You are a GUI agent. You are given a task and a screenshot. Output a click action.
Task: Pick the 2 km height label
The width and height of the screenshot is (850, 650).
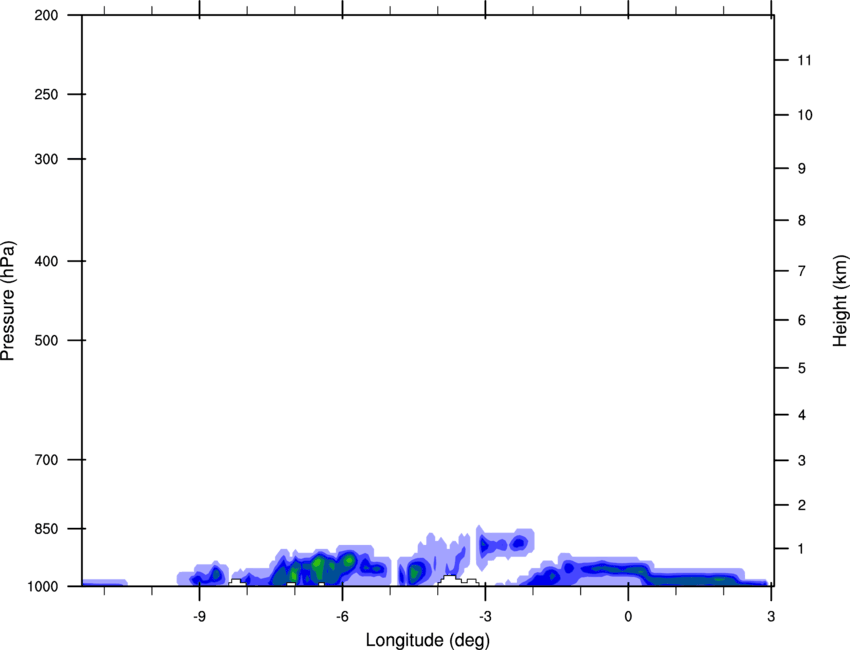pyautogui.click(x=802, y=505)
